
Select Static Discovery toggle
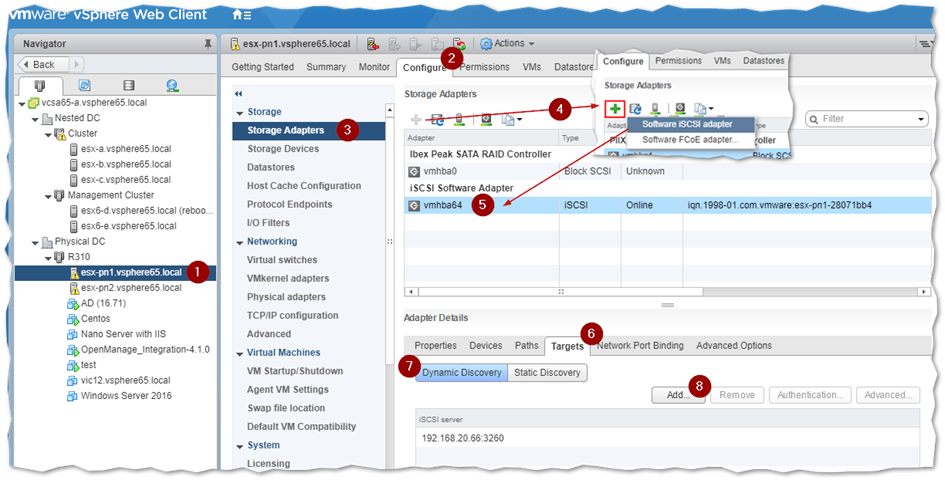coord(547,373)
